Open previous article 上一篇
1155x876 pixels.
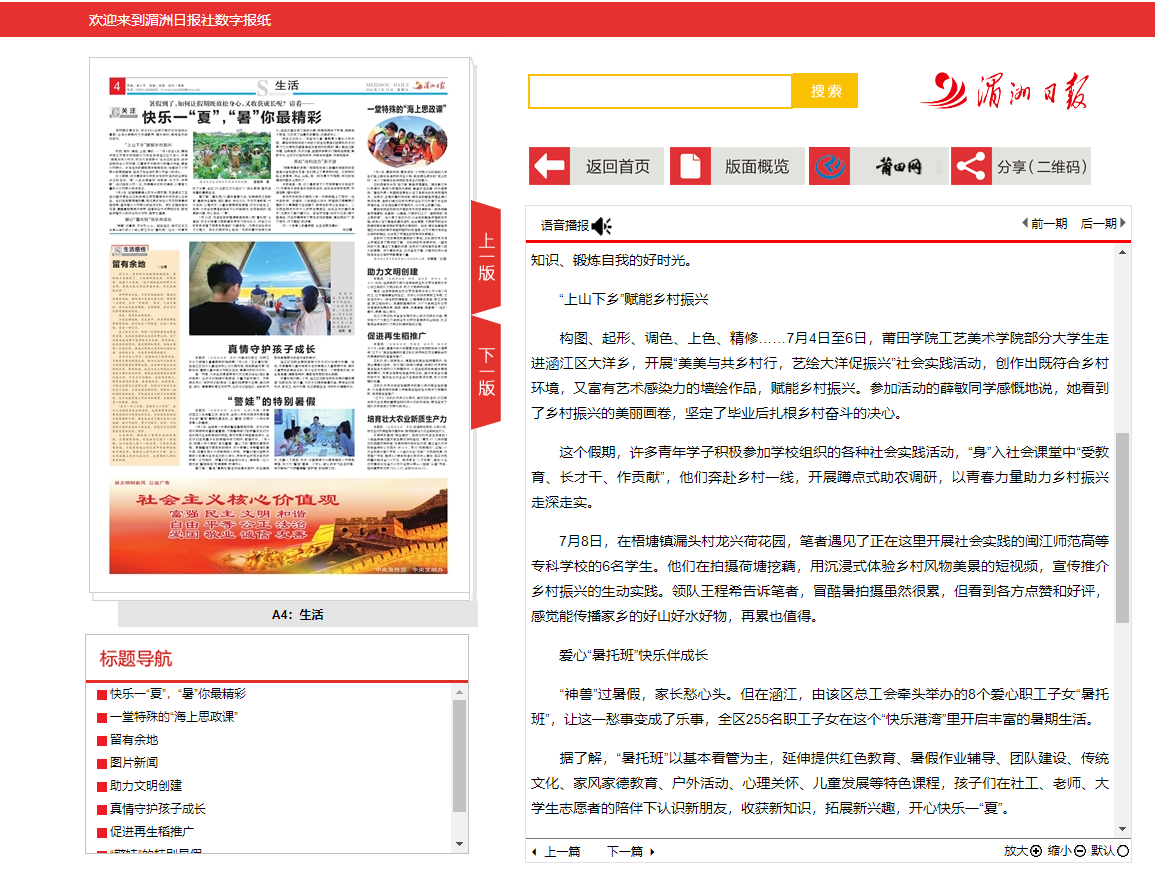pyautogui.click(x=556, y=852)
